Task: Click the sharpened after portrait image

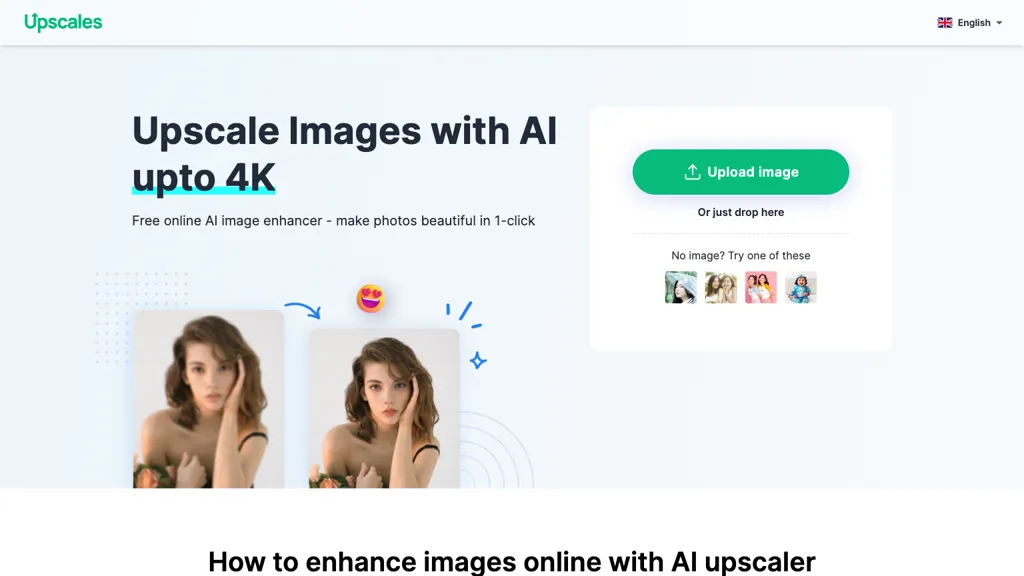Action: coord(384,408)
